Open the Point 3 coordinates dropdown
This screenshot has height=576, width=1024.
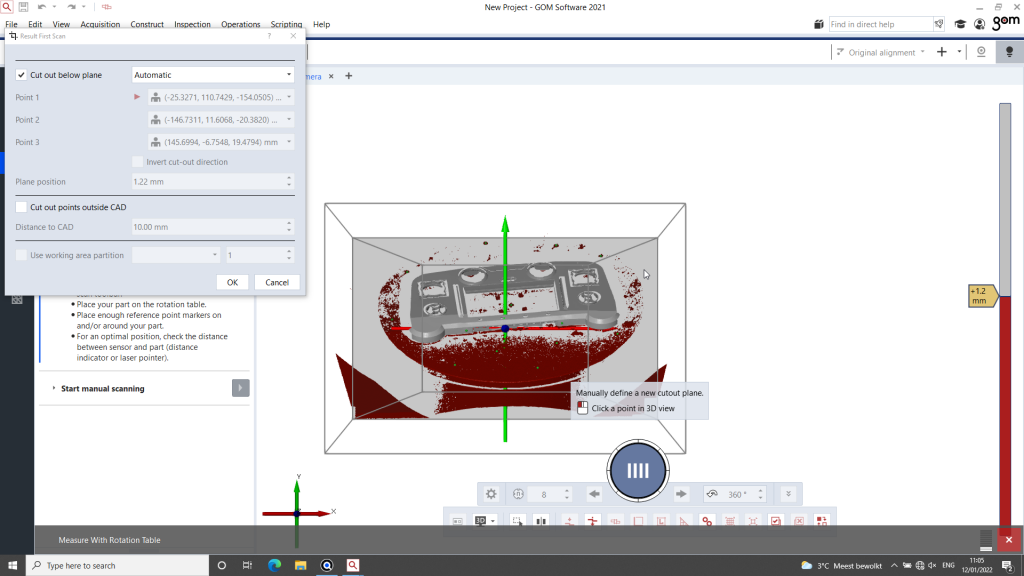tap(289, 142)
